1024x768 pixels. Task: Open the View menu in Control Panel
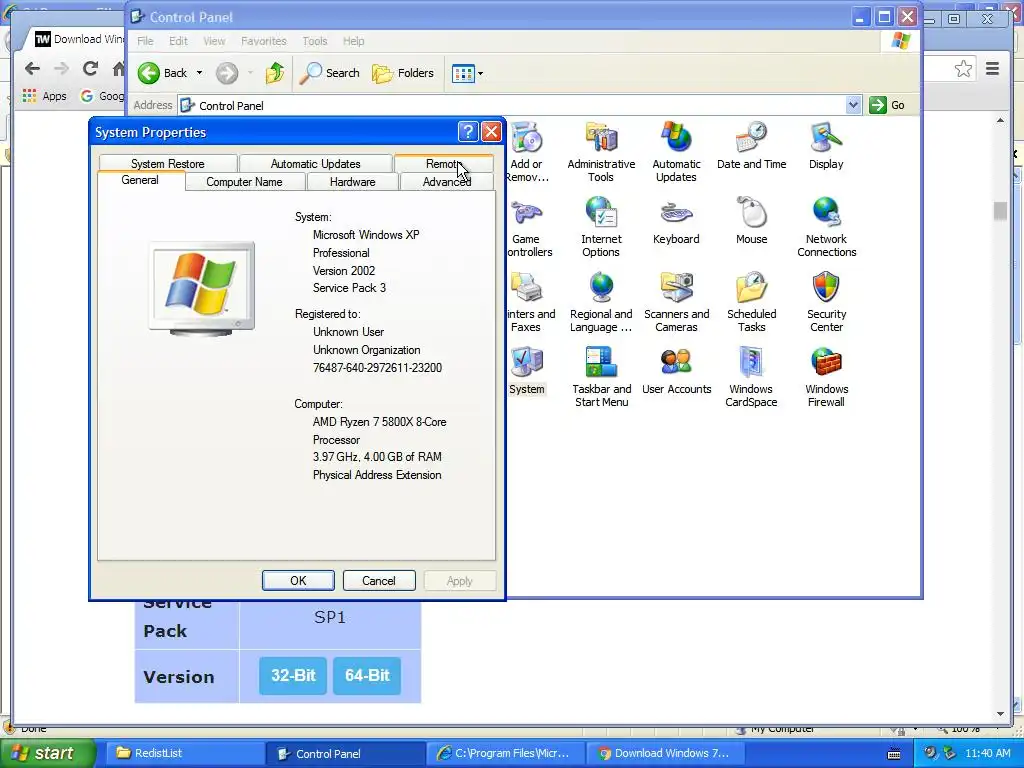pyautogui.click(x=214, y=41)
